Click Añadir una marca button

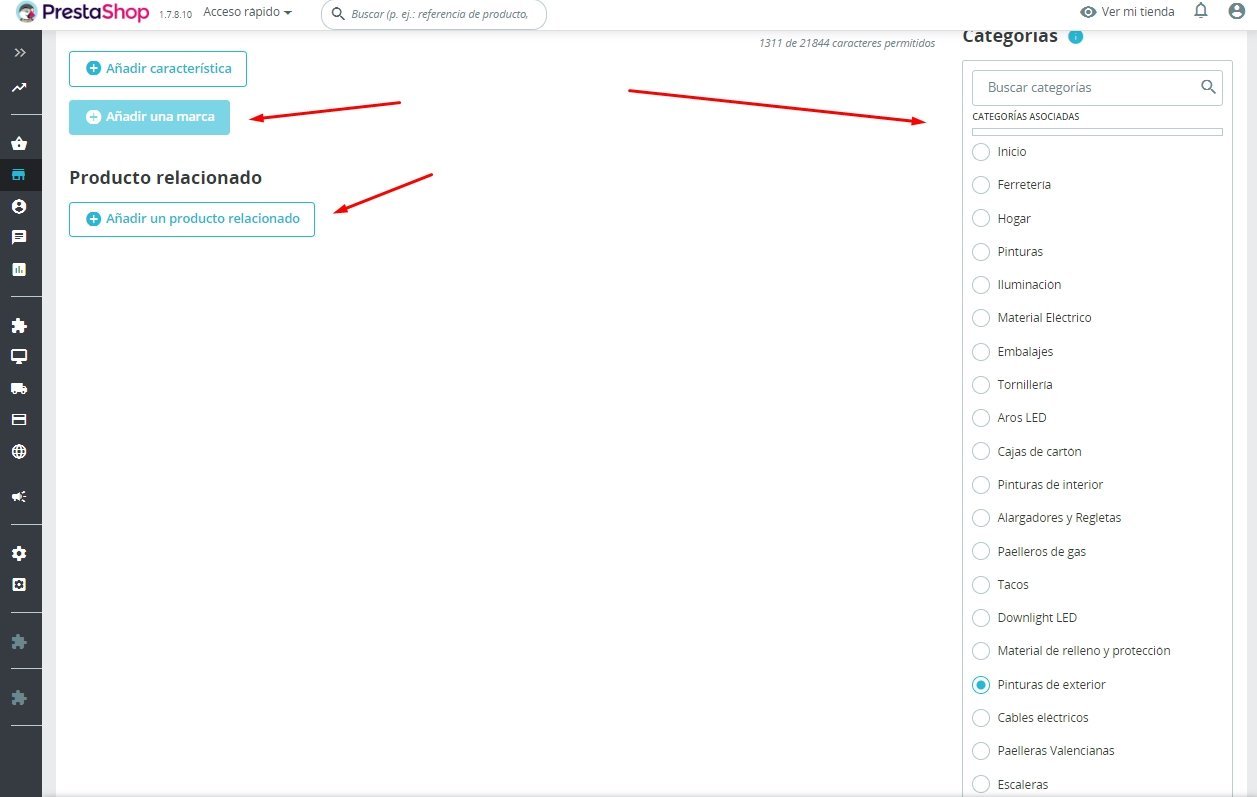[x=149, y=117]
